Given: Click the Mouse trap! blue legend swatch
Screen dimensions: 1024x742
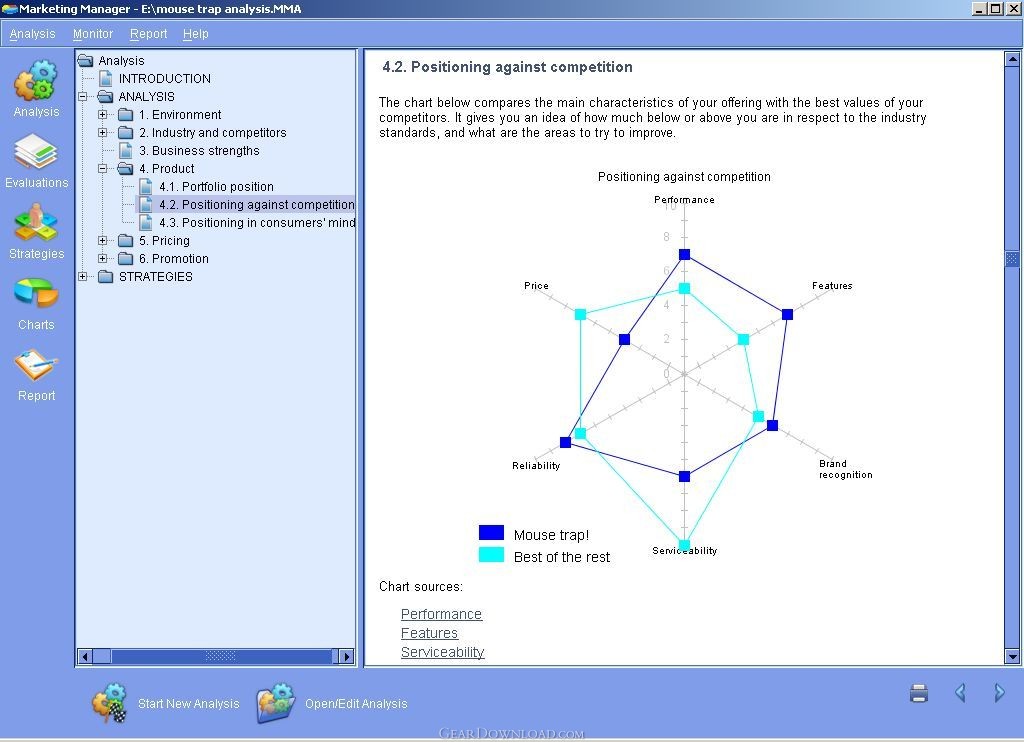Looking at the screenshot, I should 491,532.
